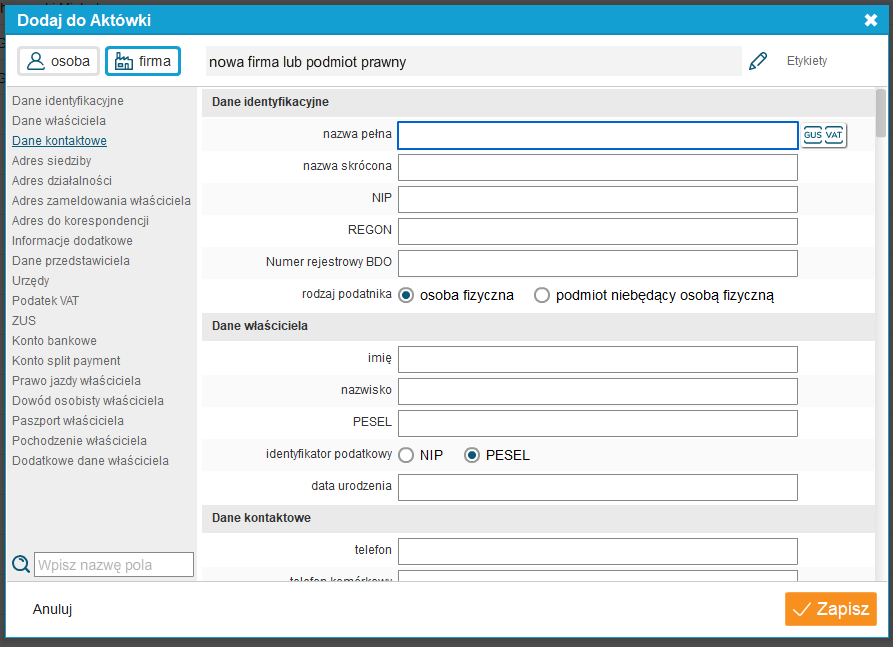Jump to Konto bankowe
This screenshot has height=647, width=893.
coord(54,341)
